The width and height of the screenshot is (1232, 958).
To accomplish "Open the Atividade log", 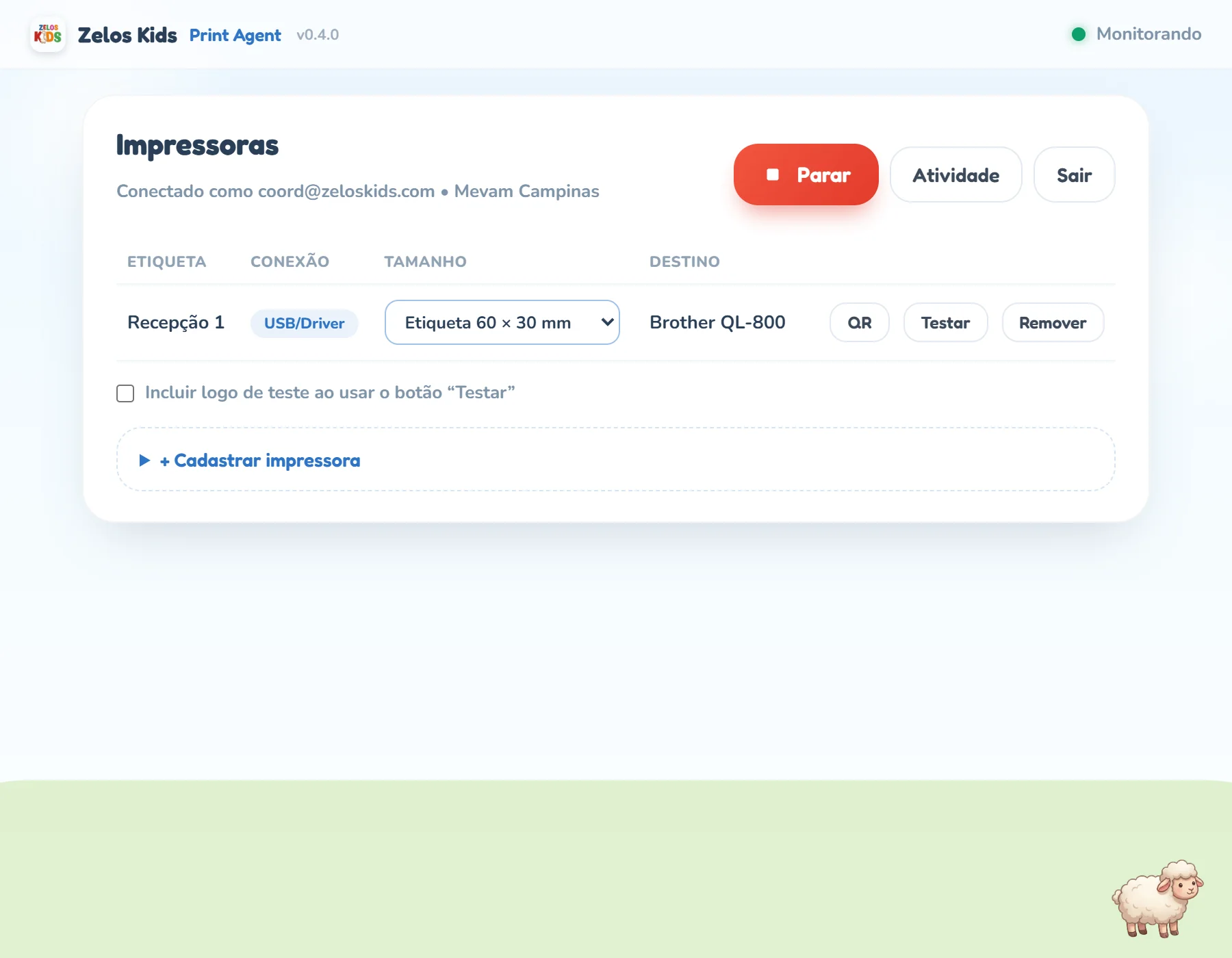I will (x=956, y=174).
